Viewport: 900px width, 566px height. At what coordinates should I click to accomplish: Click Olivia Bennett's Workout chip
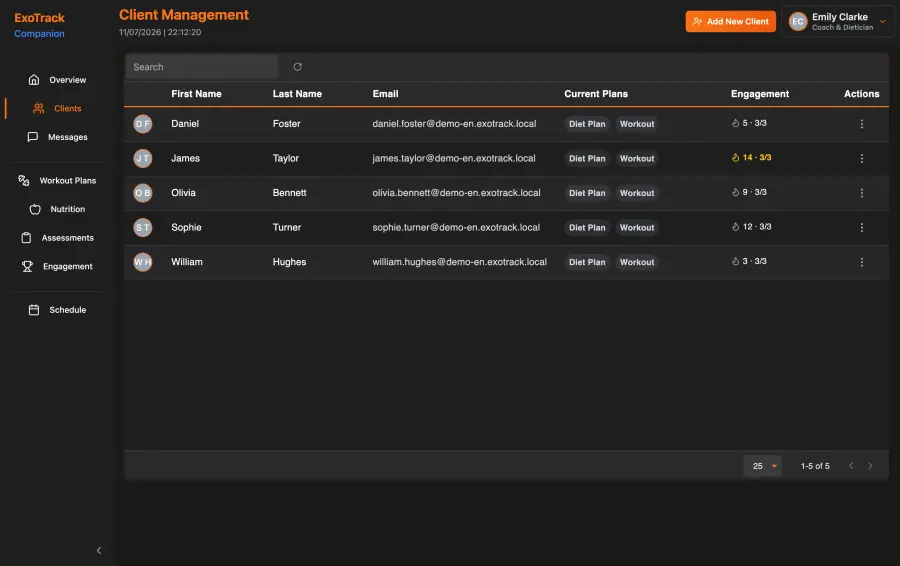click(637, 193)
